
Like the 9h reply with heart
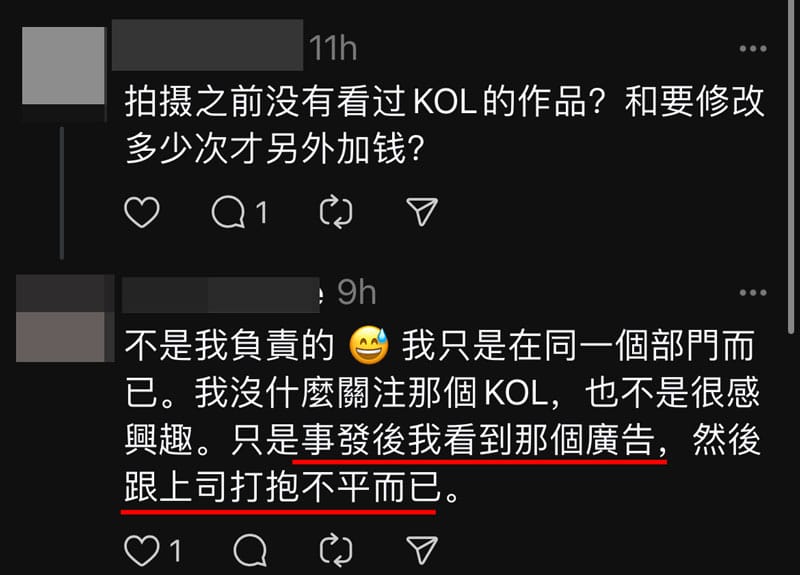point(142,551)
